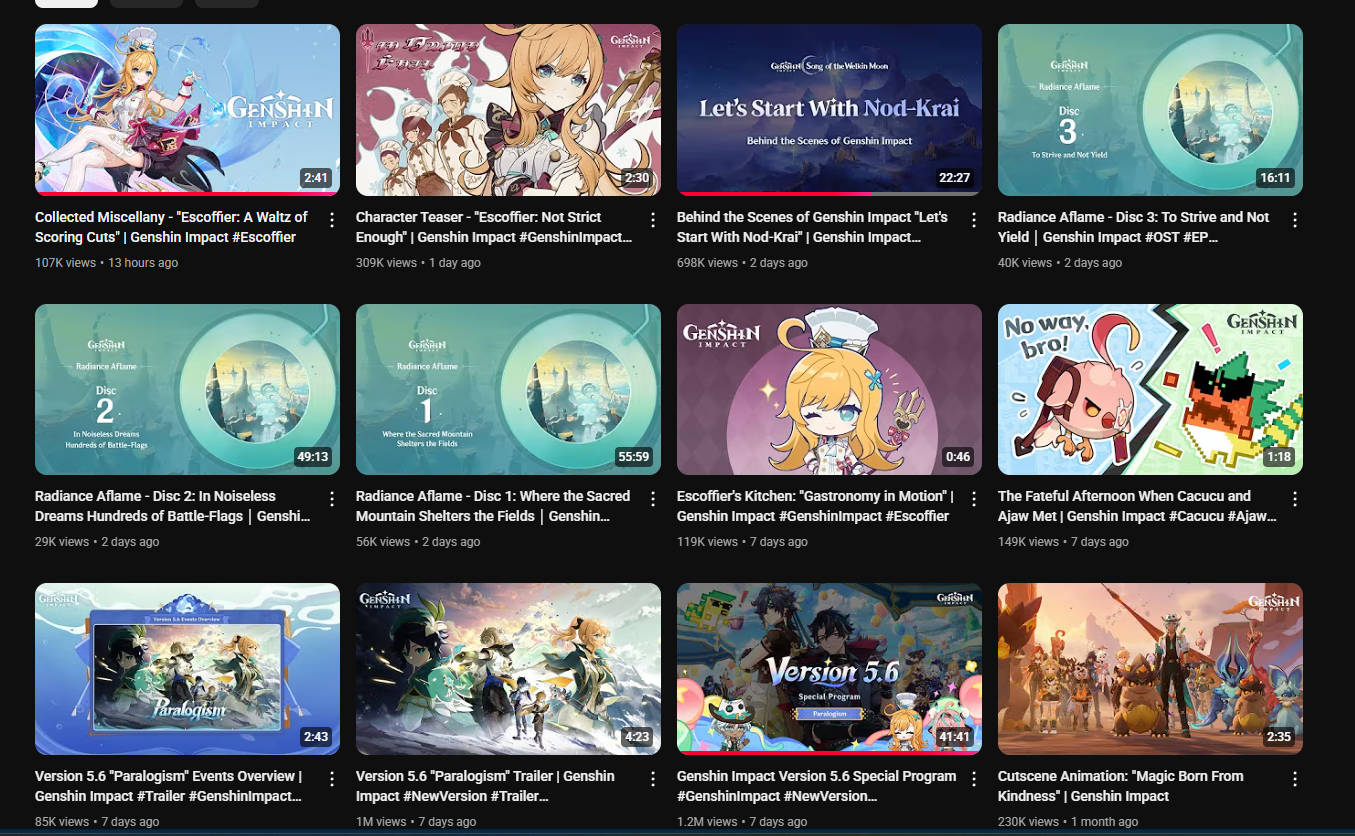Click the Radiance Aflame Disc 2 thumbnail
Image resolution: width=1355 pixels, height=836 pixels.
point(187,389)
